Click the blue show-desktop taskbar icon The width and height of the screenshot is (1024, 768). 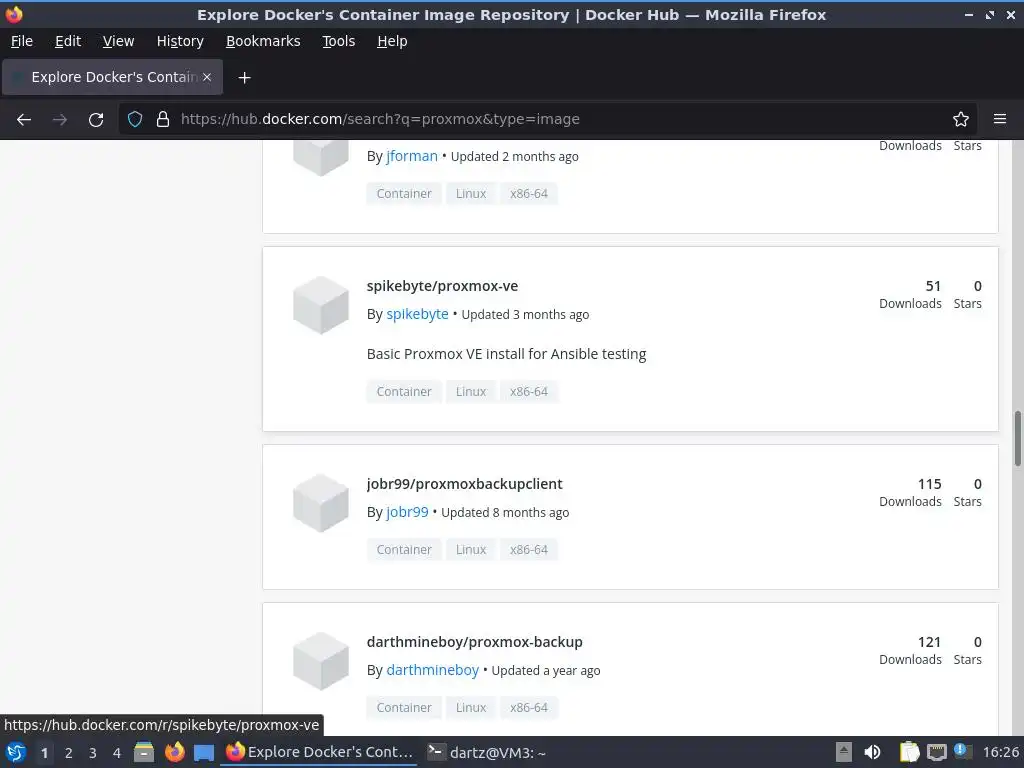[x=204, y=752]
